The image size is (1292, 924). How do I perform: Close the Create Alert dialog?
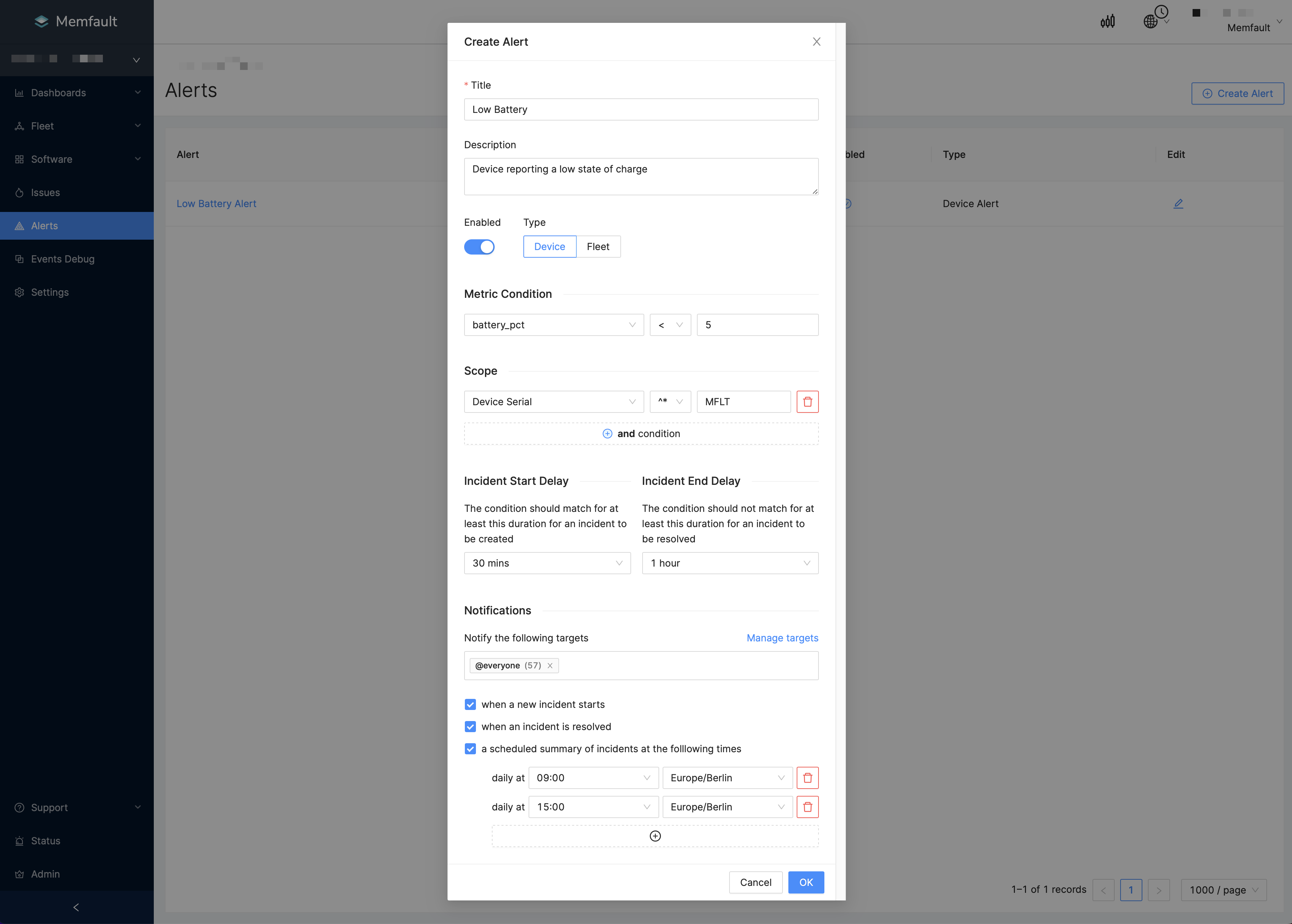point(816,42)
